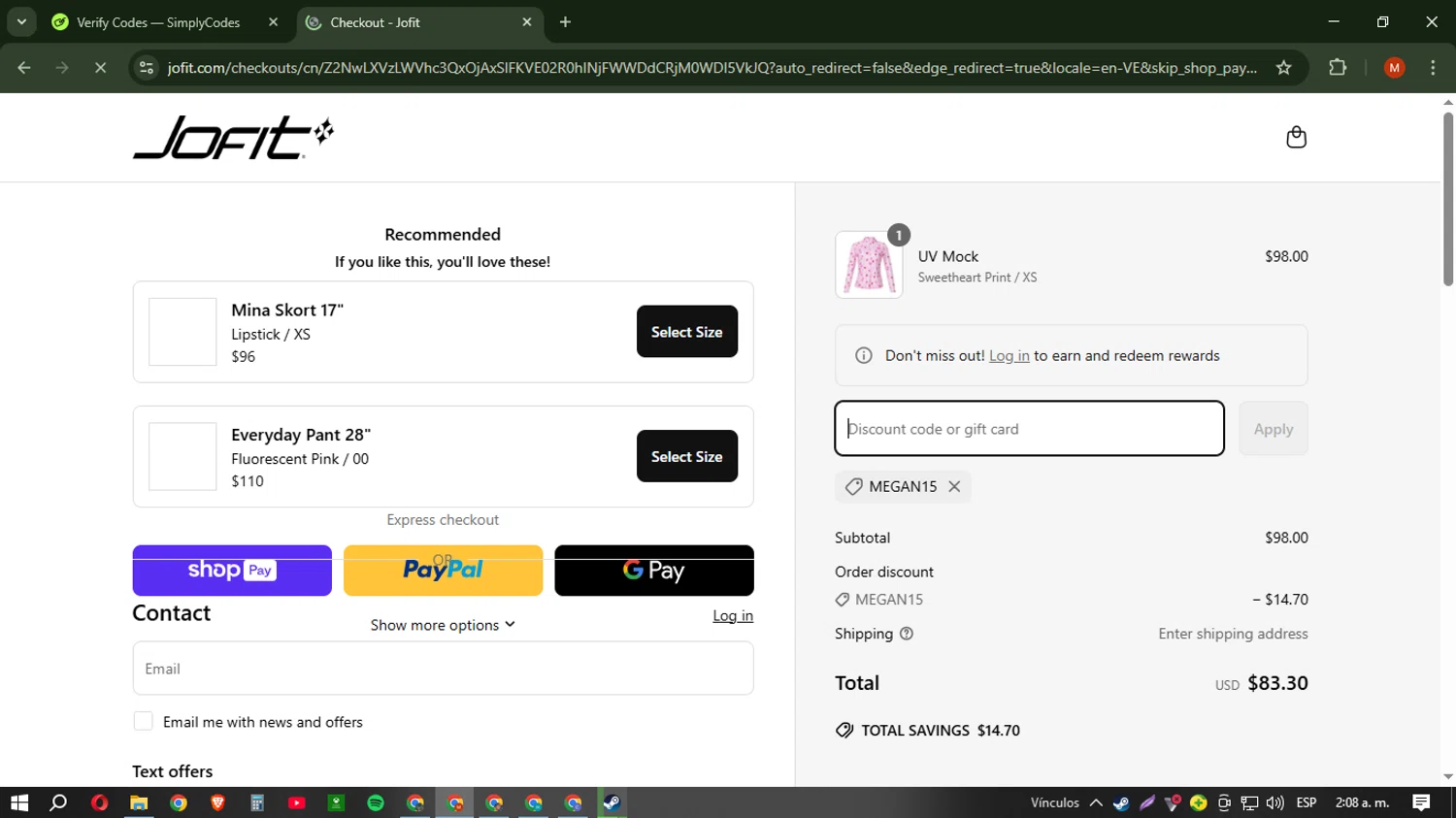Focus the Discount code or gift card field
The width and height of the screenshot is (1456, 818).
1029,429
